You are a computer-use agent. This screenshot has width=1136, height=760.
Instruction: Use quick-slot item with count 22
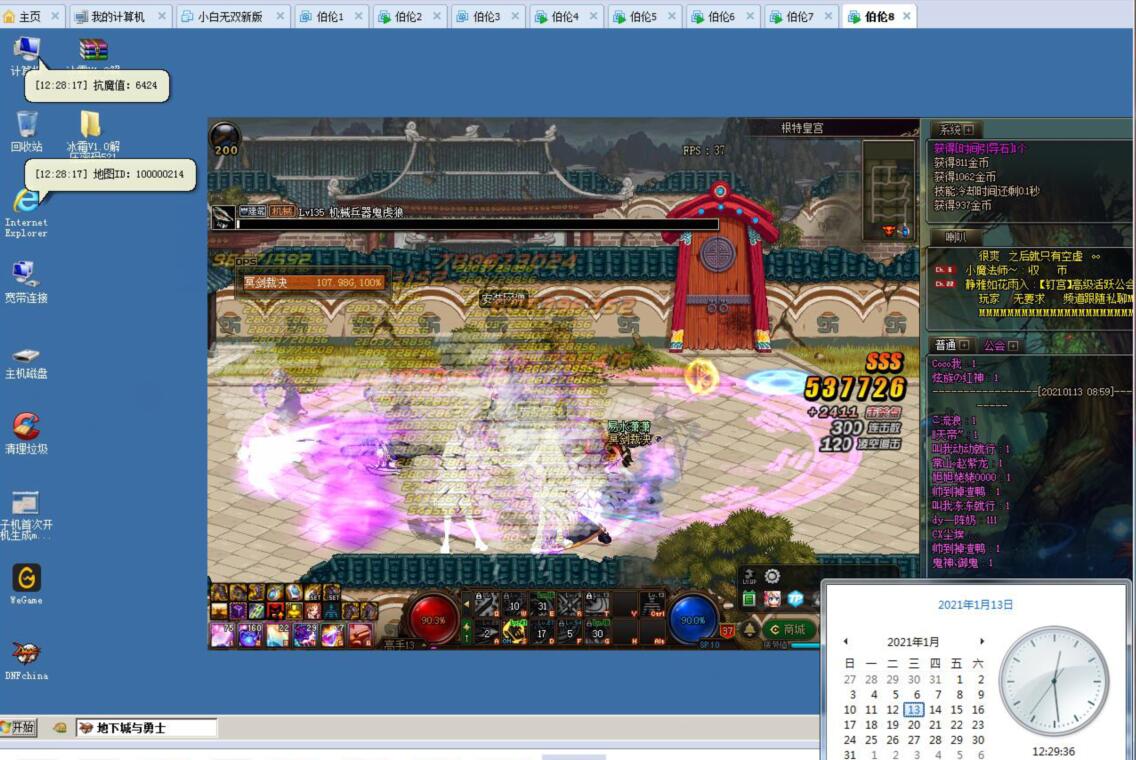(277, 635)
